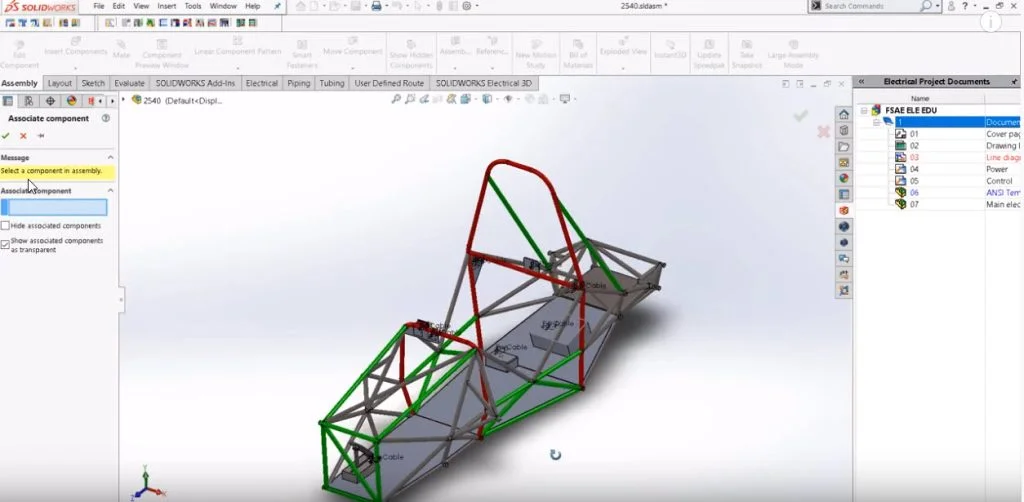Collapse the Message section chevron
The image size is (1024, 502).
pyautogui.click(x=110, y=157)
